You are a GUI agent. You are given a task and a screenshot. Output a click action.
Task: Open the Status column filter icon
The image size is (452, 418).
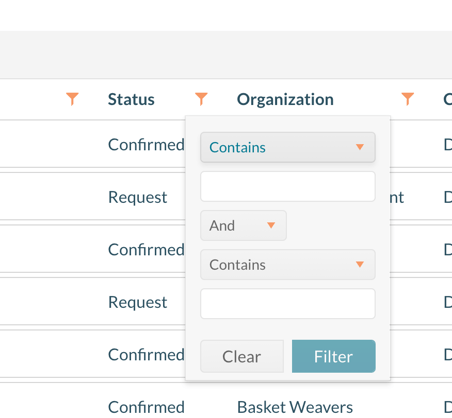(201, 99)
